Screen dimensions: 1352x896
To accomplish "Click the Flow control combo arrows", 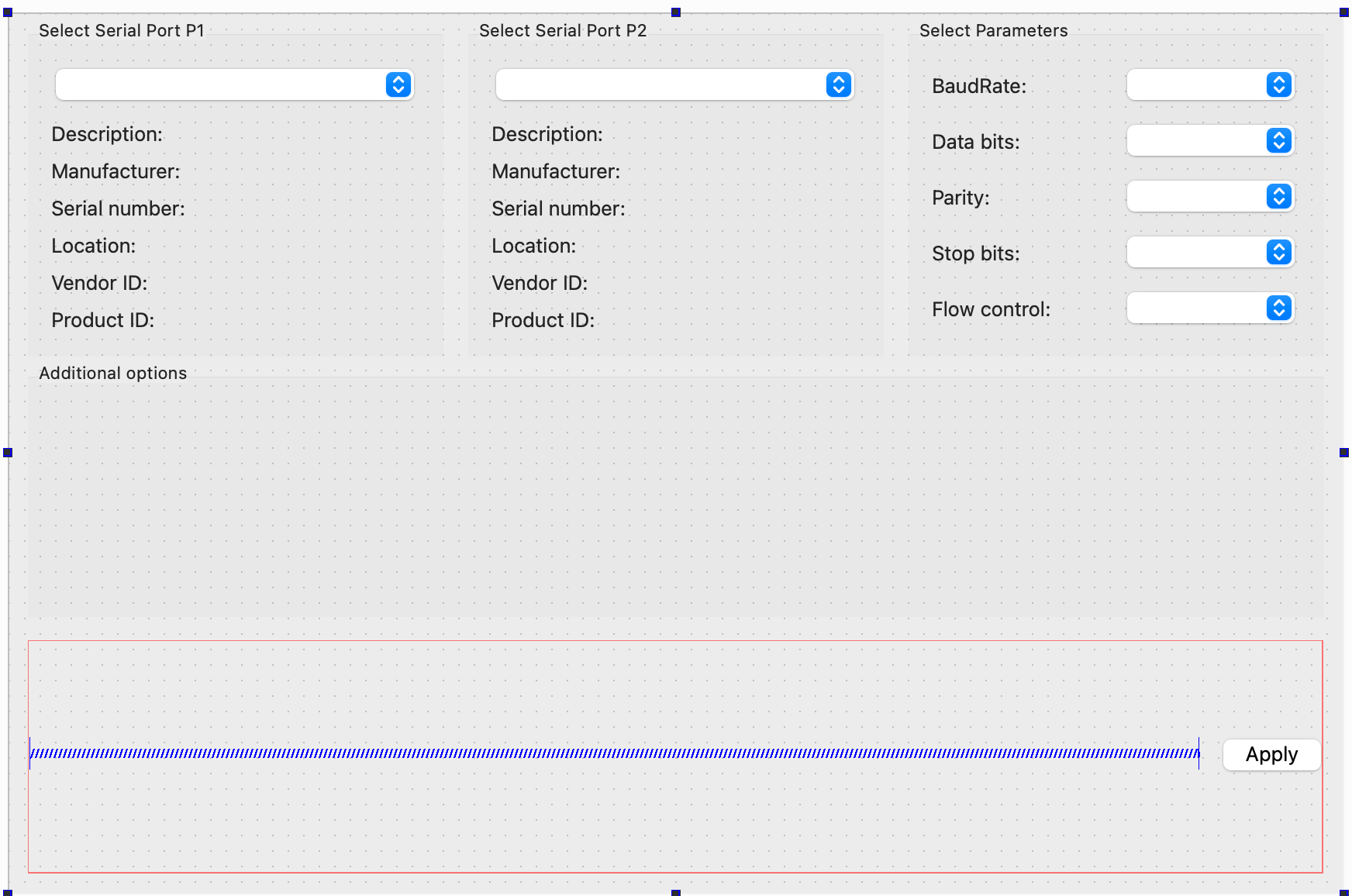I will coord(1278,308).
